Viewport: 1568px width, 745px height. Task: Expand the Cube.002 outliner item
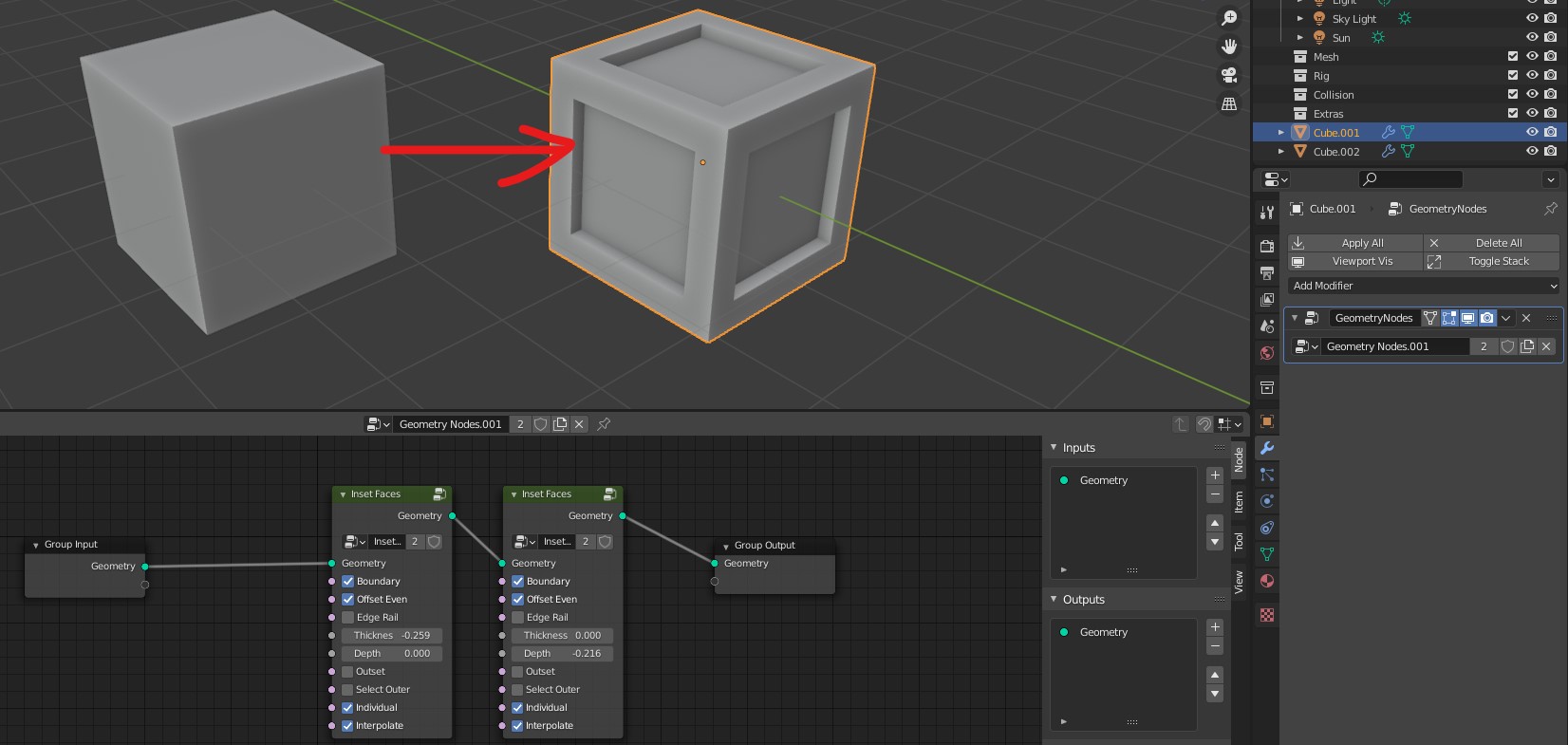click(1281, 151)
